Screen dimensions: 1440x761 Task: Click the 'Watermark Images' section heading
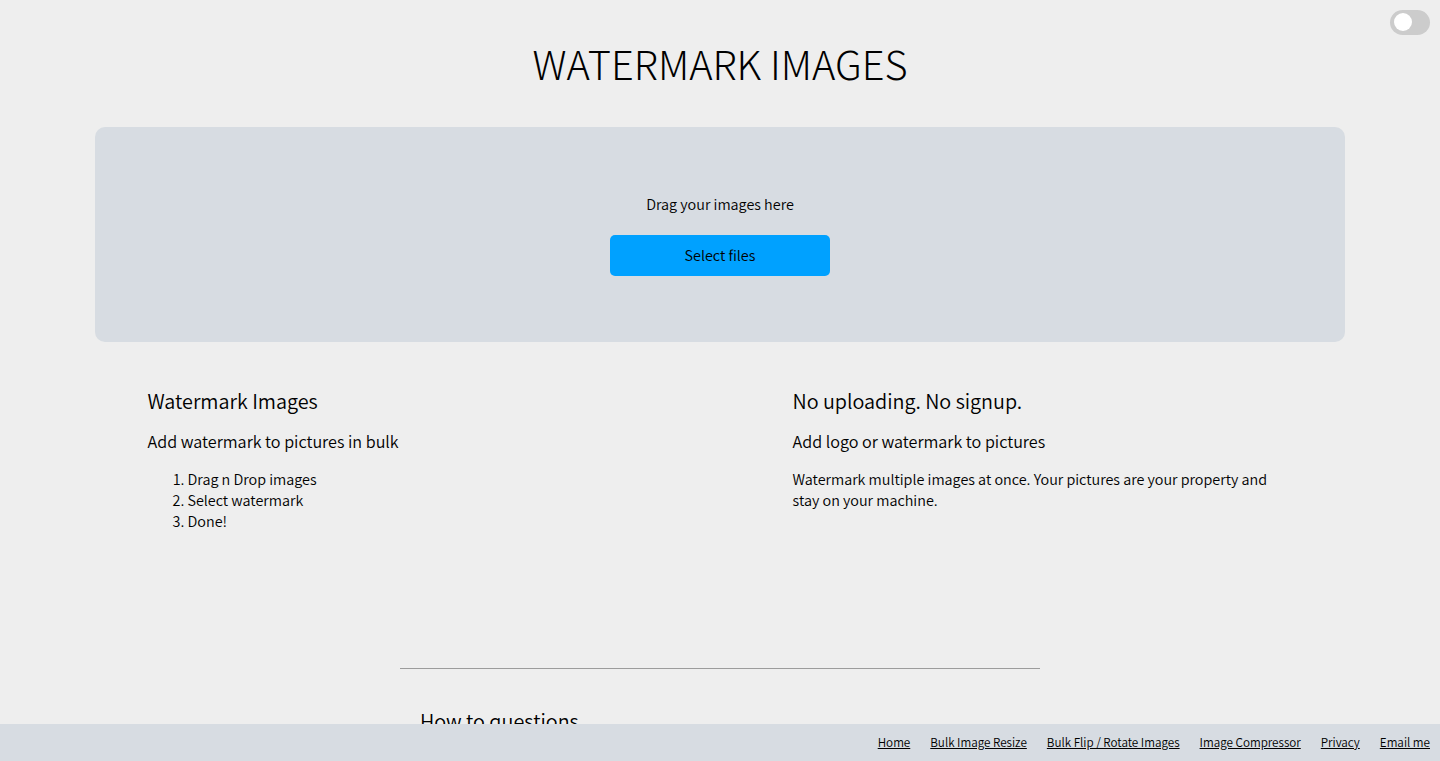point(232,402)
